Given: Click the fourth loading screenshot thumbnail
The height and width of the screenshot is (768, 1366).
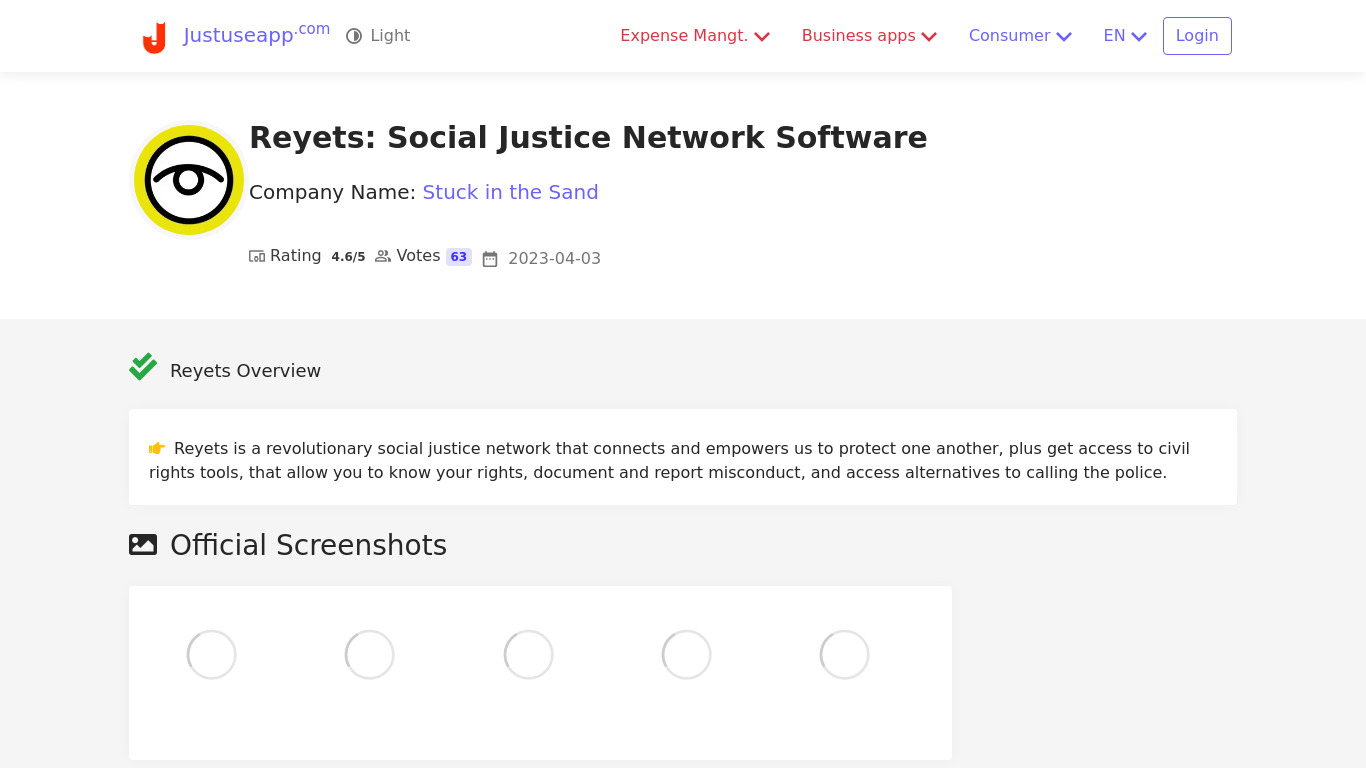Looking at the screenshot, I should click(x=686, y=655).
